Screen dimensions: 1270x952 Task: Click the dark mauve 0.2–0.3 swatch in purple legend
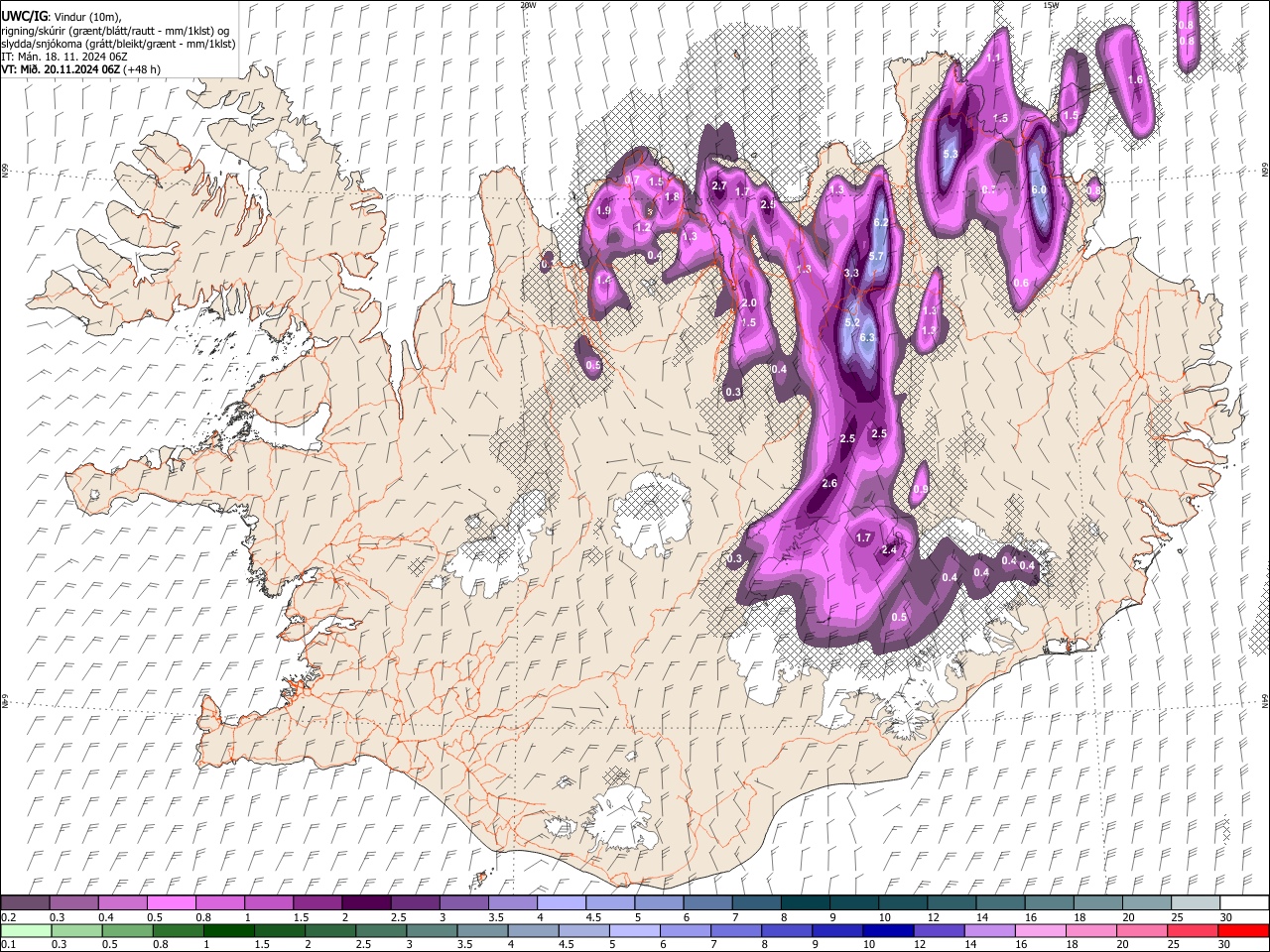[x=25, y=903]
